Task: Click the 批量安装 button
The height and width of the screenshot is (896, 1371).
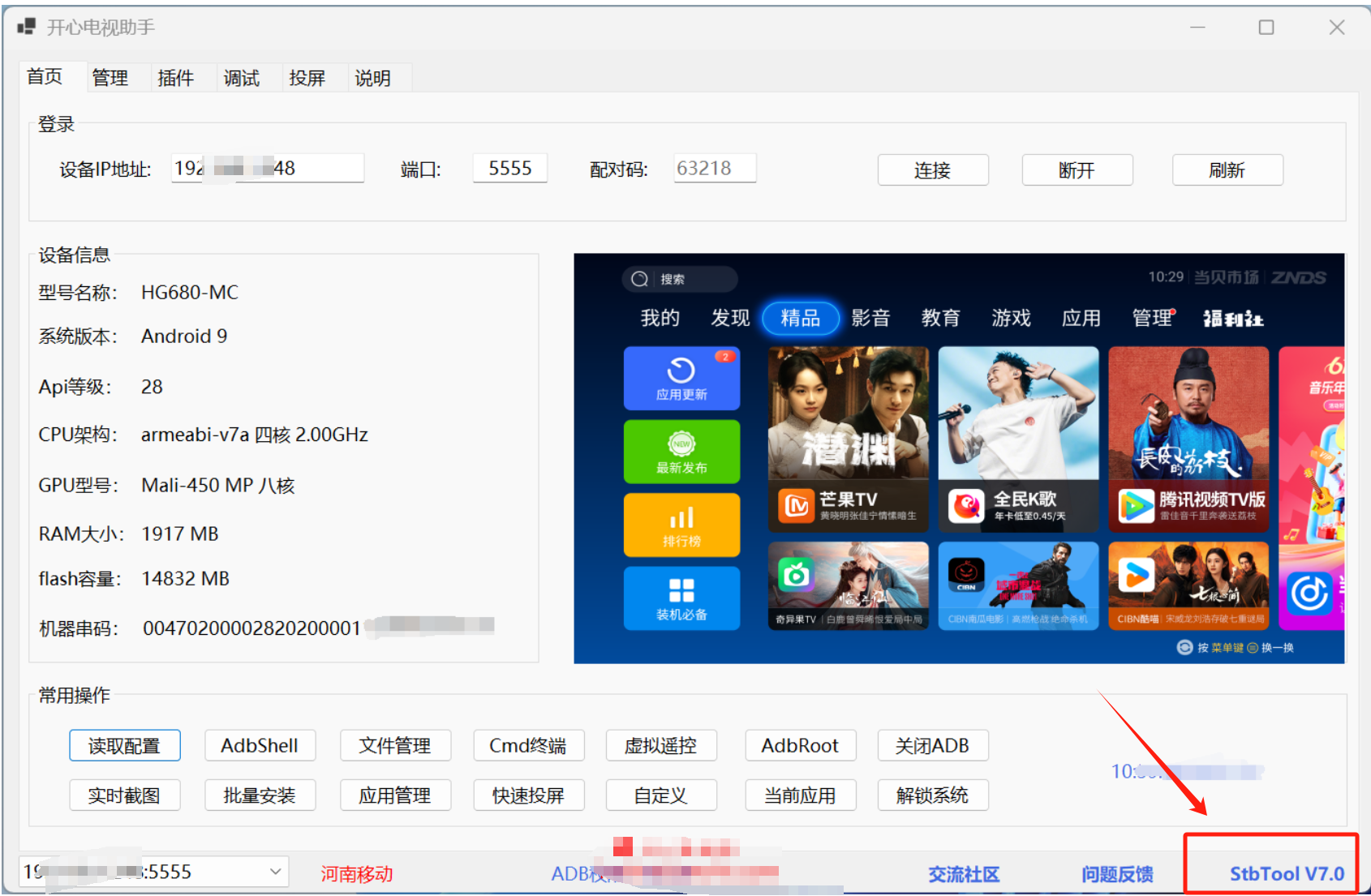Action: [260, 795]
